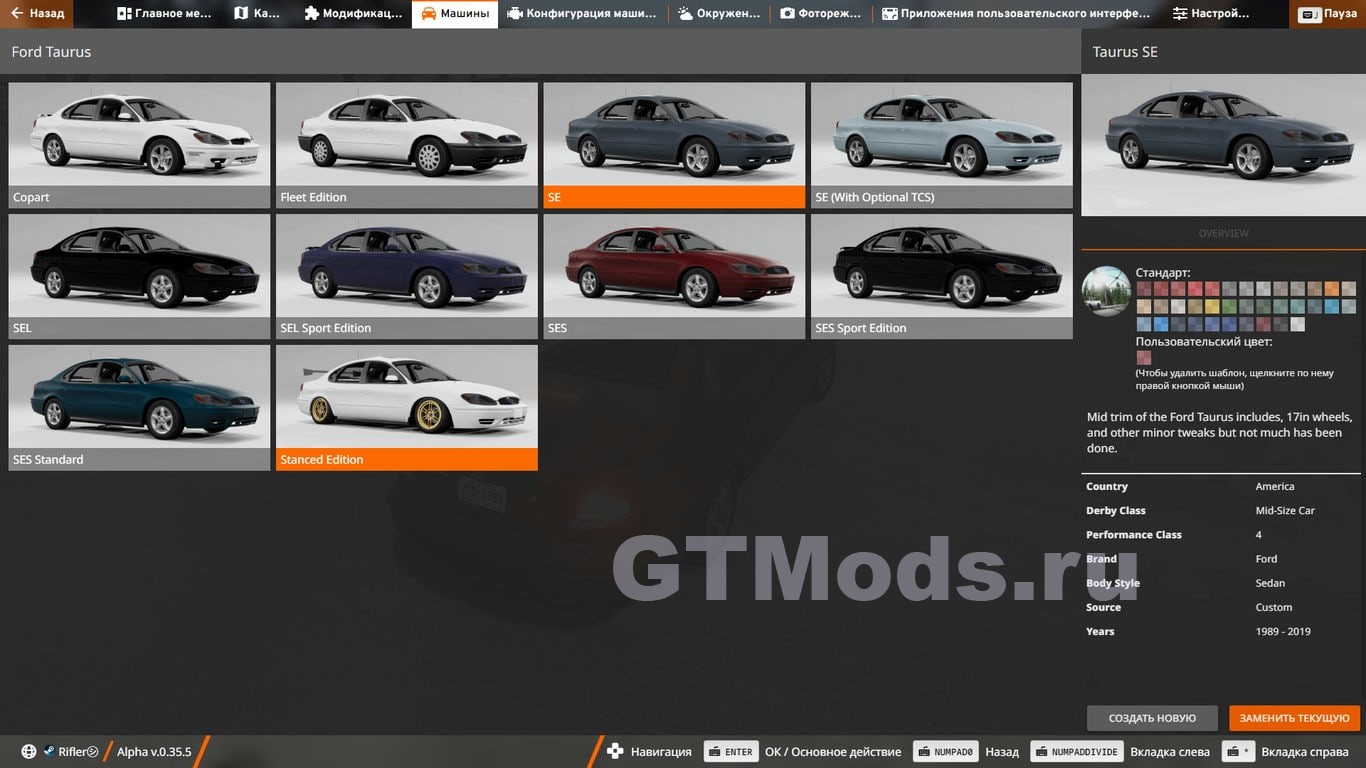Click the NUMPAD0 key hint icon
Image resolution: width=1366 pixels, height=768 pixels.
tap(945, 752)
